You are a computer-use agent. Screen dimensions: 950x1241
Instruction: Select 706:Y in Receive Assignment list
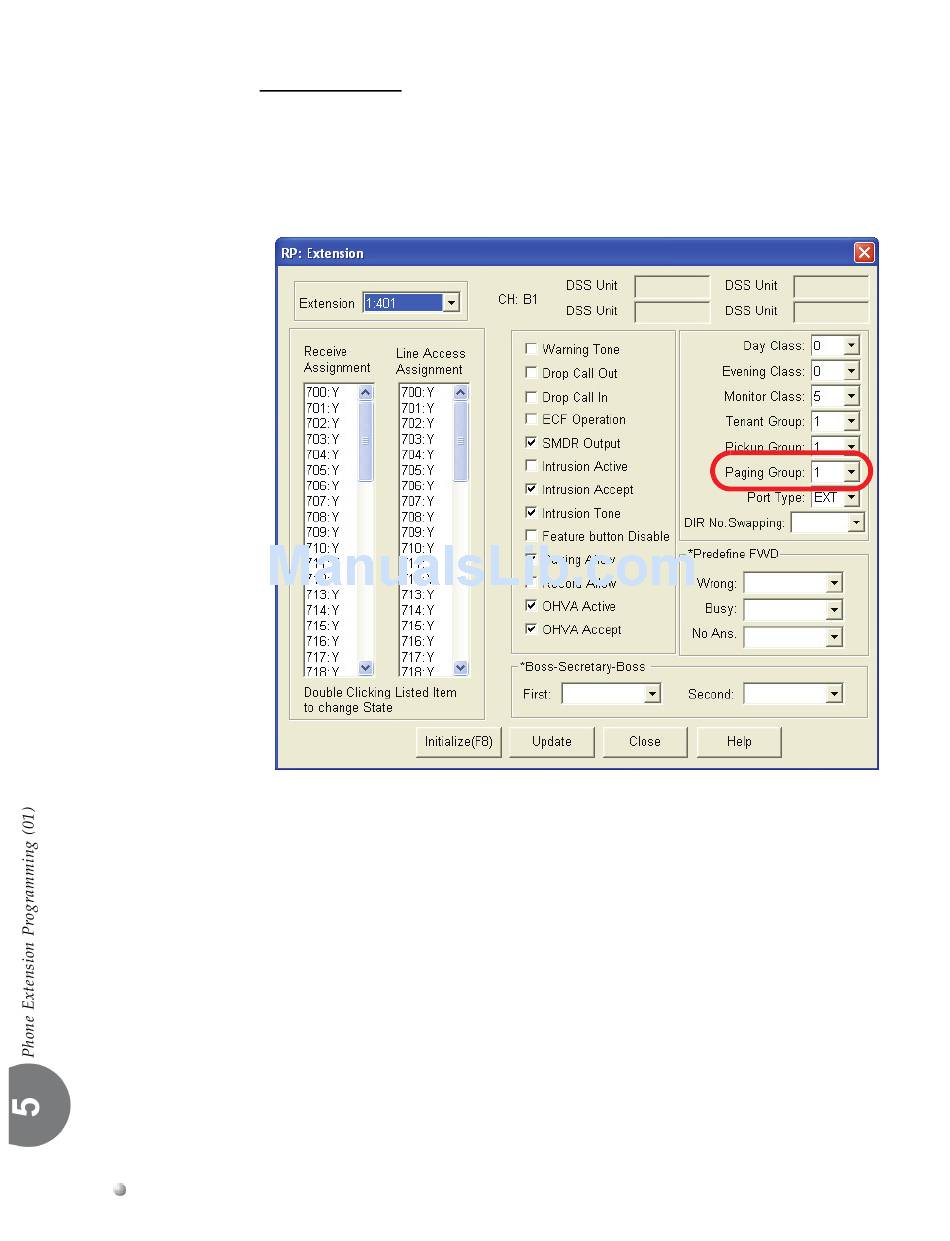point(322,486)
